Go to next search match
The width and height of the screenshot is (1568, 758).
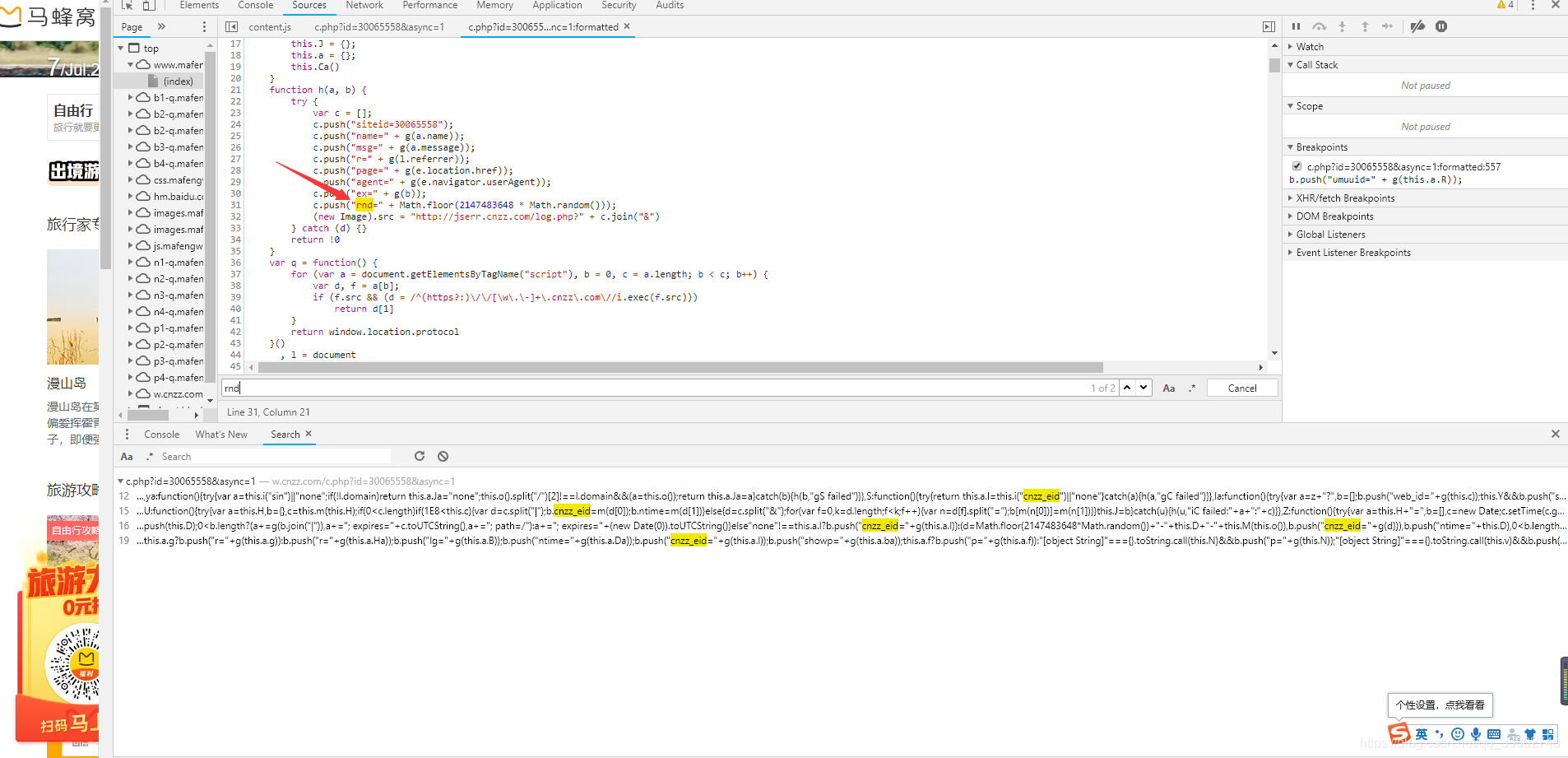click(x=1144, y=388)
